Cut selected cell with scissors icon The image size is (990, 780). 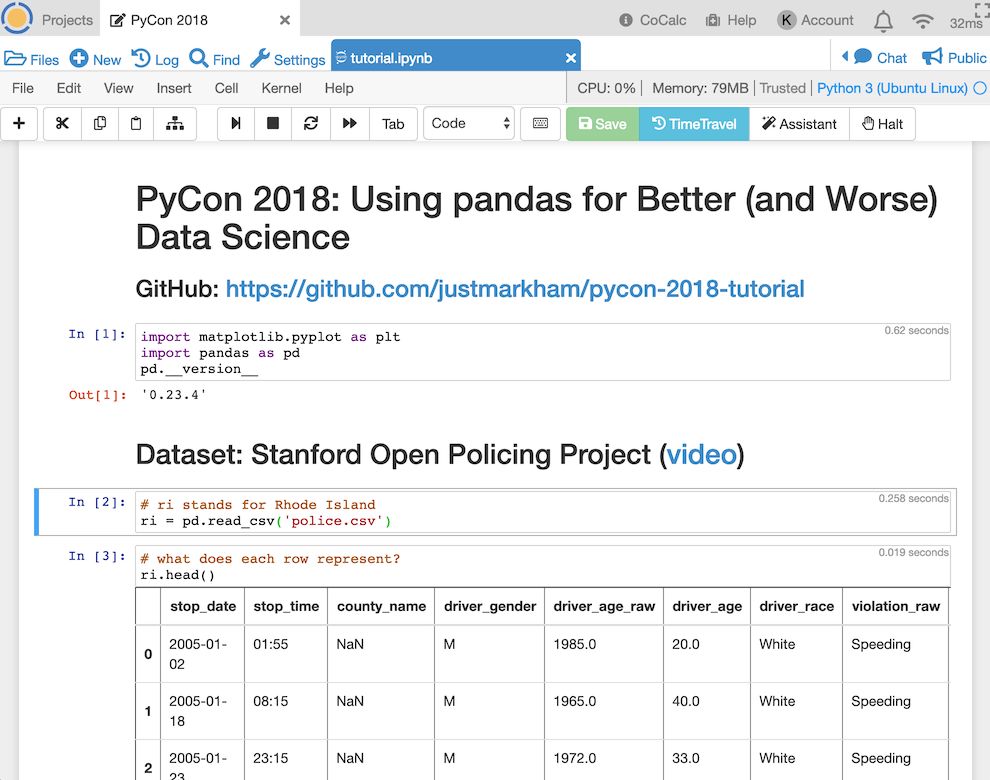(x=62, y=123)
